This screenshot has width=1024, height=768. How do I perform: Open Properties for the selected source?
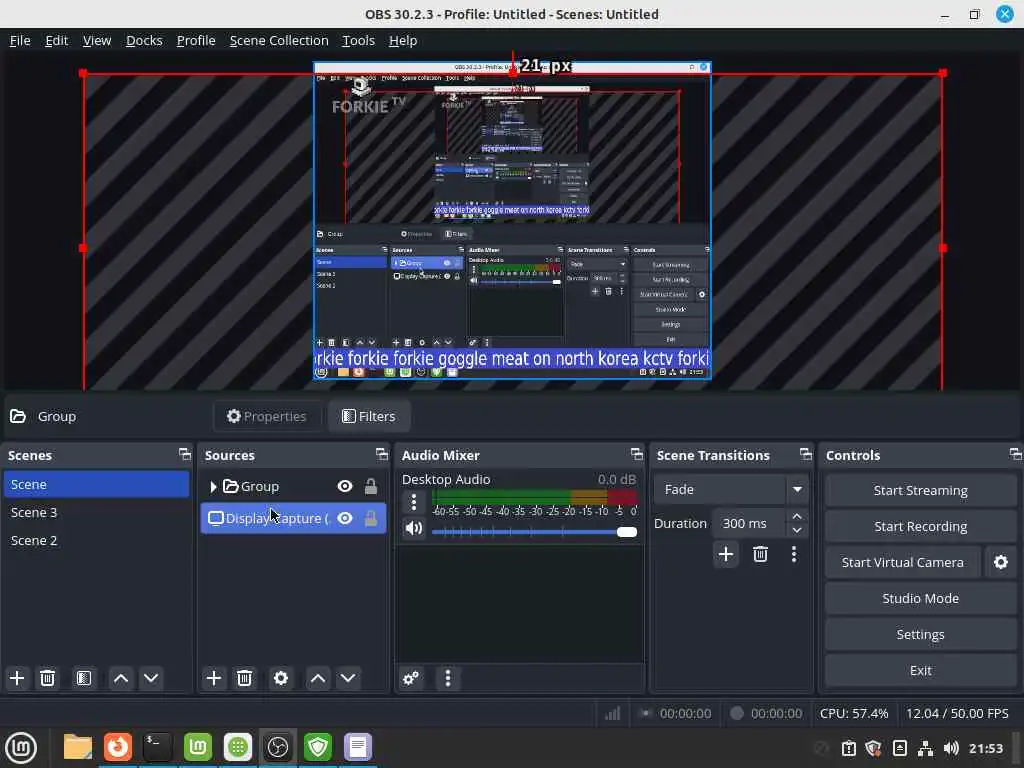pos(266,416)
